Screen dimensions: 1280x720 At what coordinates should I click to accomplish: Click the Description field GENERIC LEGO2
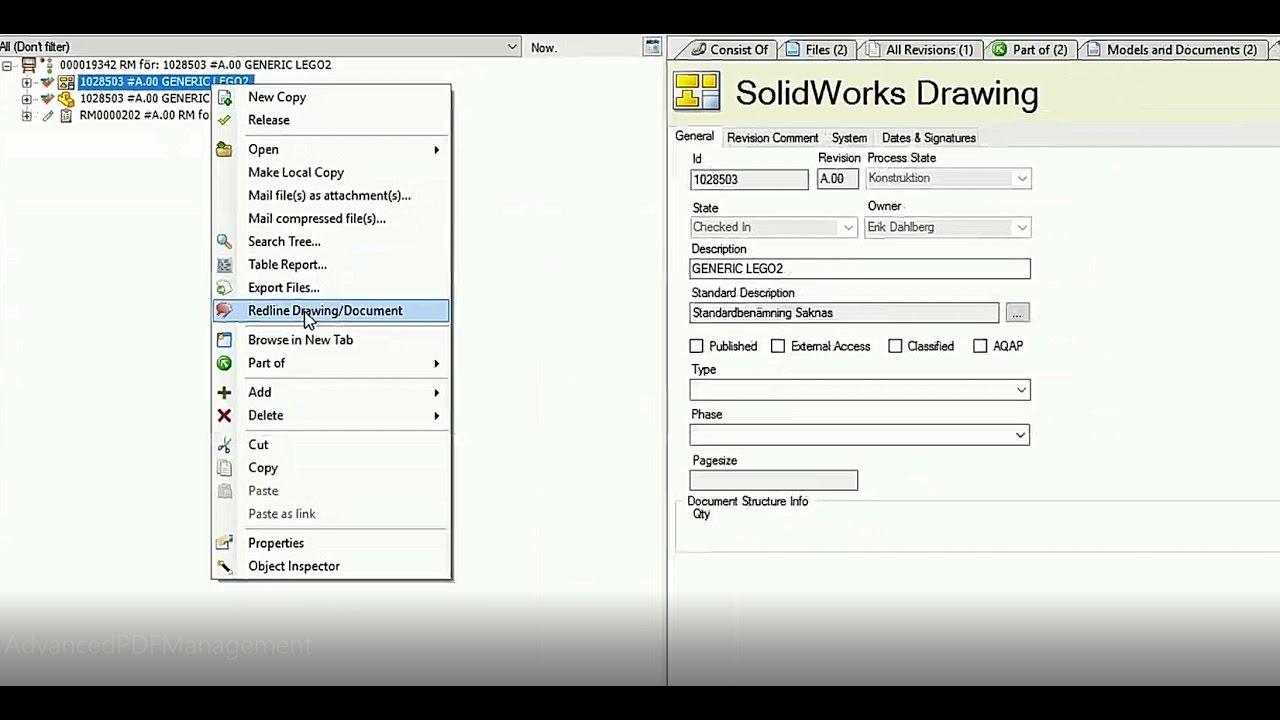point(860,268)
